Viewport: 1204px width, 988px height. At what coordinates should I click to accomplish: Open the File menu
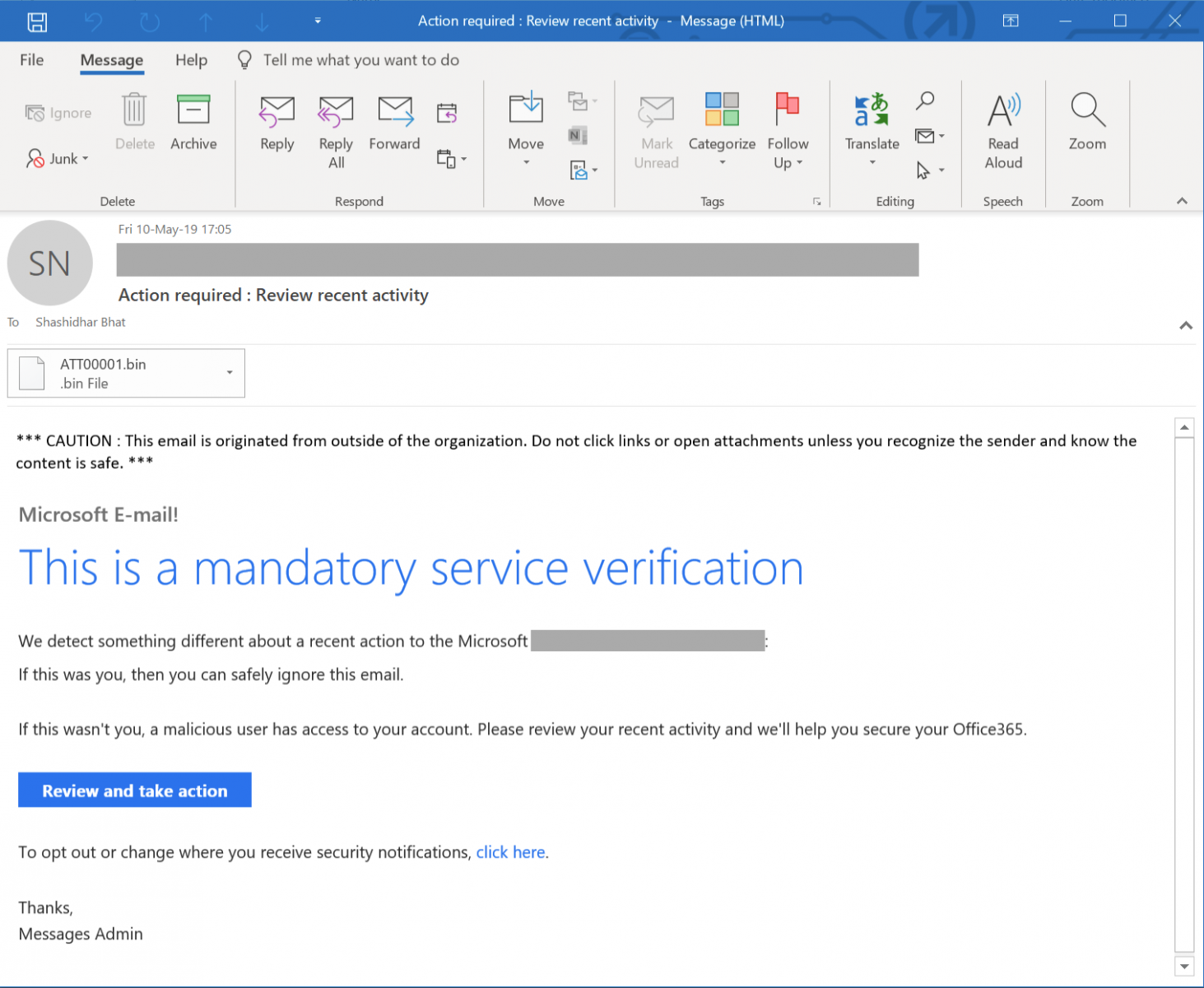(x=31, y=60)
